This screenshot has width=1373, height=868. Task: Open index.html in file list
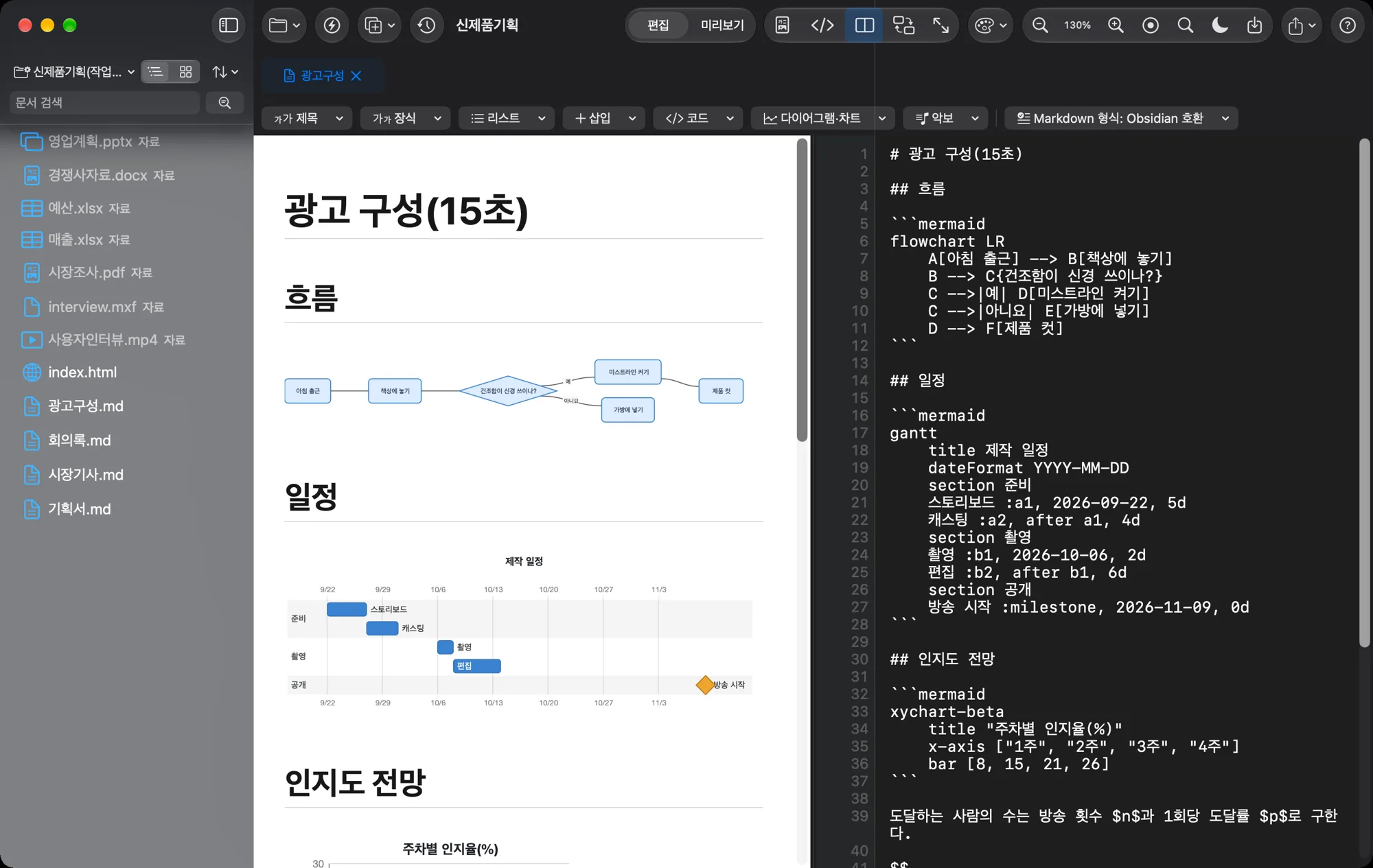click(82, 372)
